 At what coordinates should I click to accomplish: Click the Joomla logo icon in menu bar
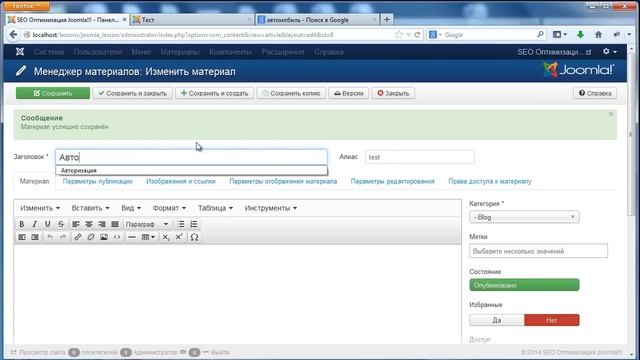20,52
